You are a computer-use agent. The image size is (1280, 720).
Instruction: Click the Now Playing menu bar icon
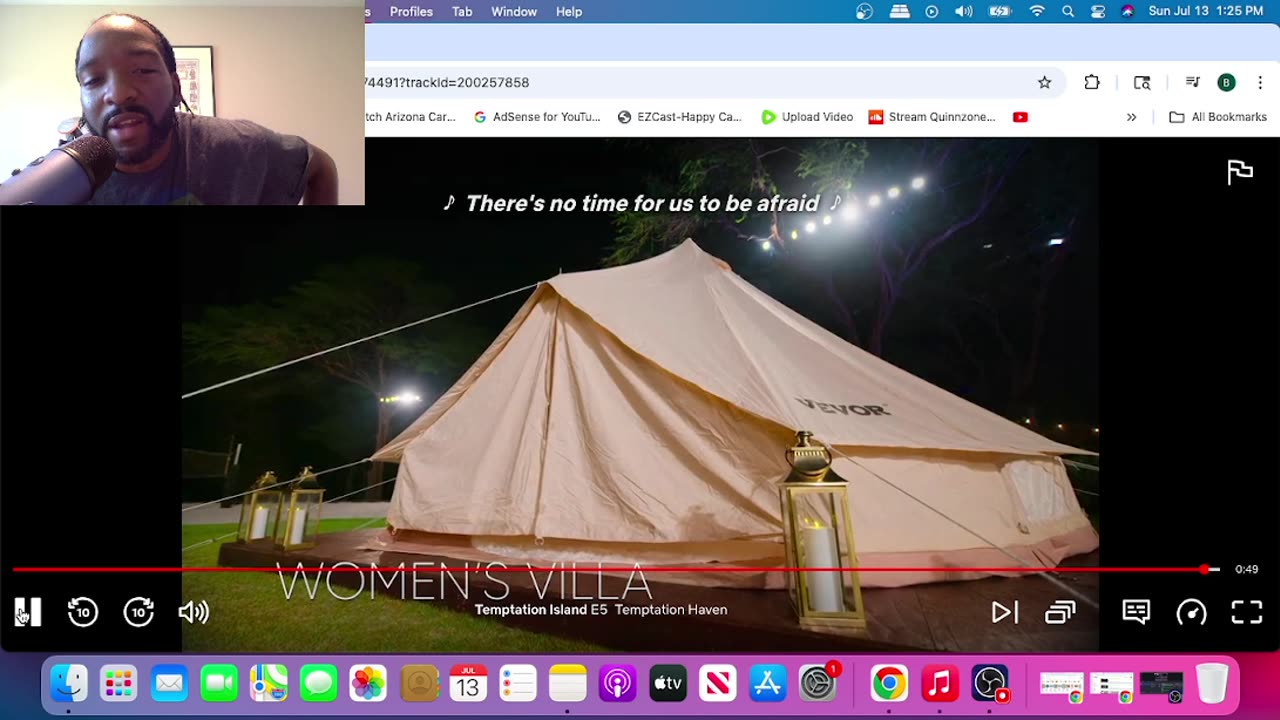pos(932,12)
